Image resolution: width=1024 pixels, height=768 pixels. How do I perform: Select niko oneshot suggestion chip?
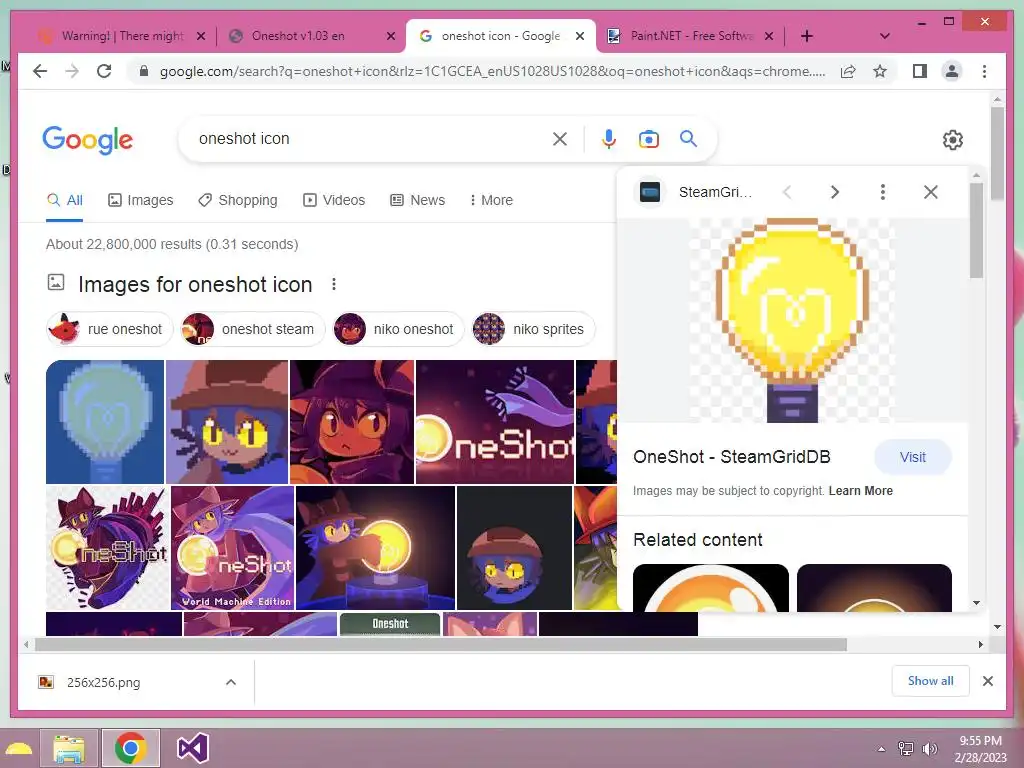(x=398, y=329)
